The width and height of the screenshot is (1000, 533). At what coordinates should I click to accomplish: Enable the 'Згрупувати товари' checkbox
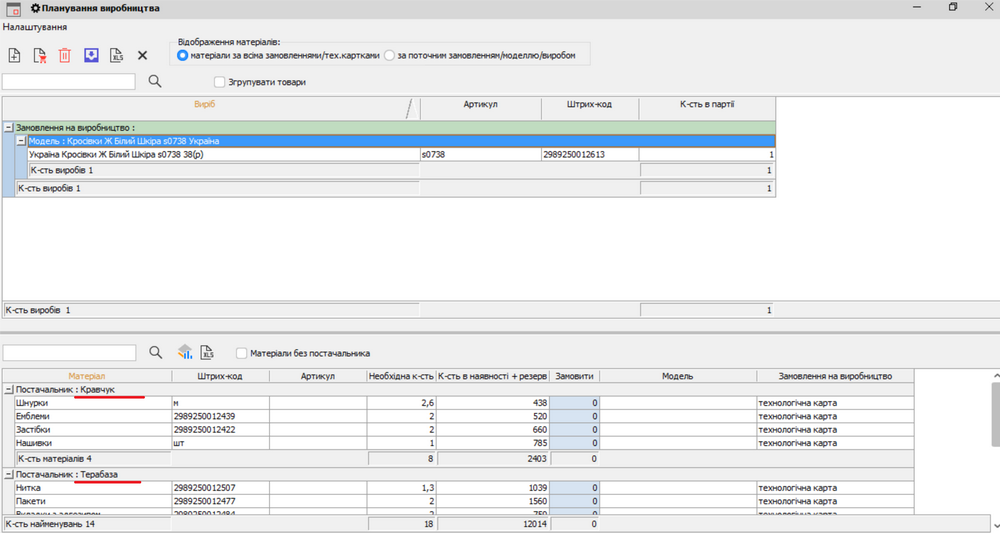pos(219,82)
